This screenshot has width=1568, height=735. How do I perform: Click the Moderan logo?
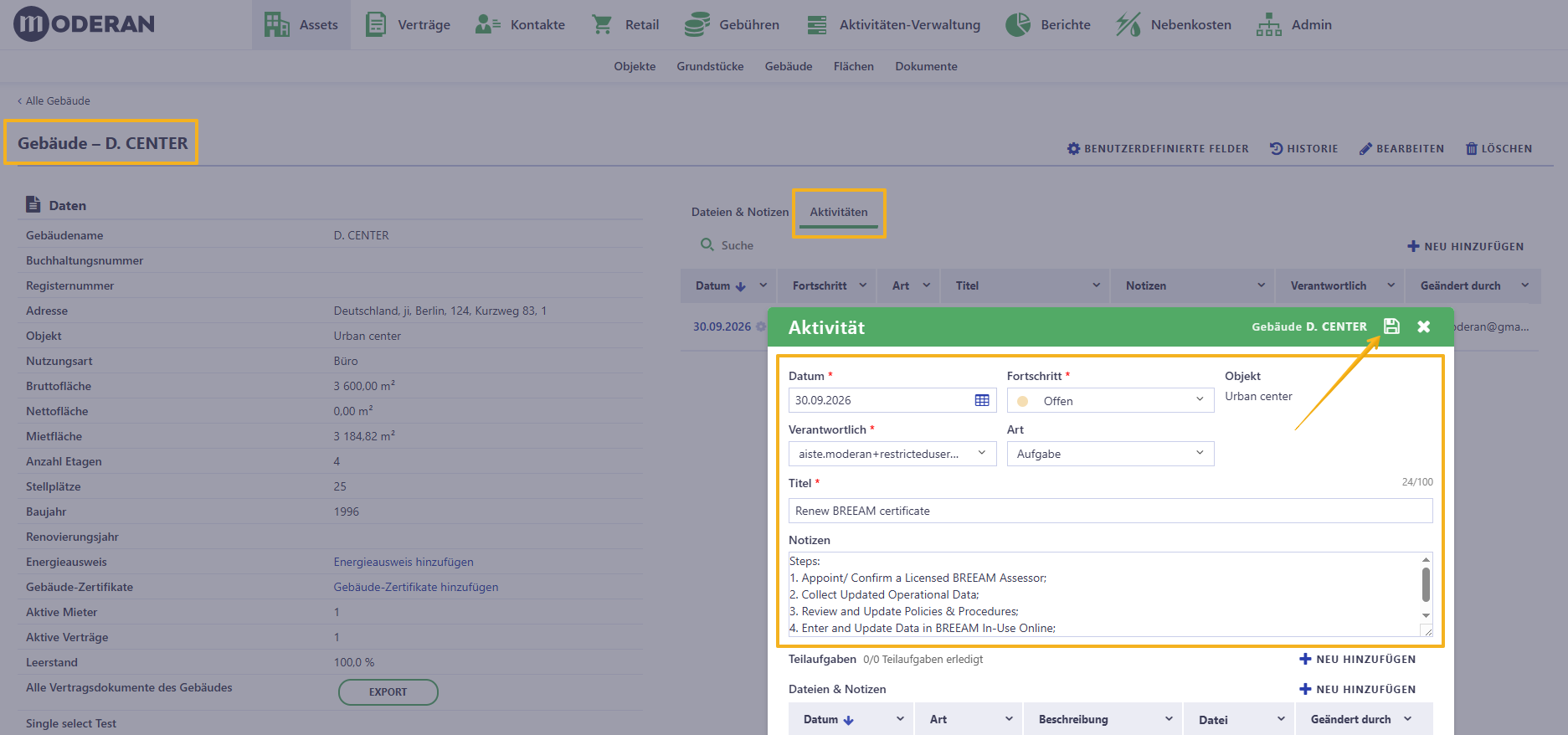(84, 23)
